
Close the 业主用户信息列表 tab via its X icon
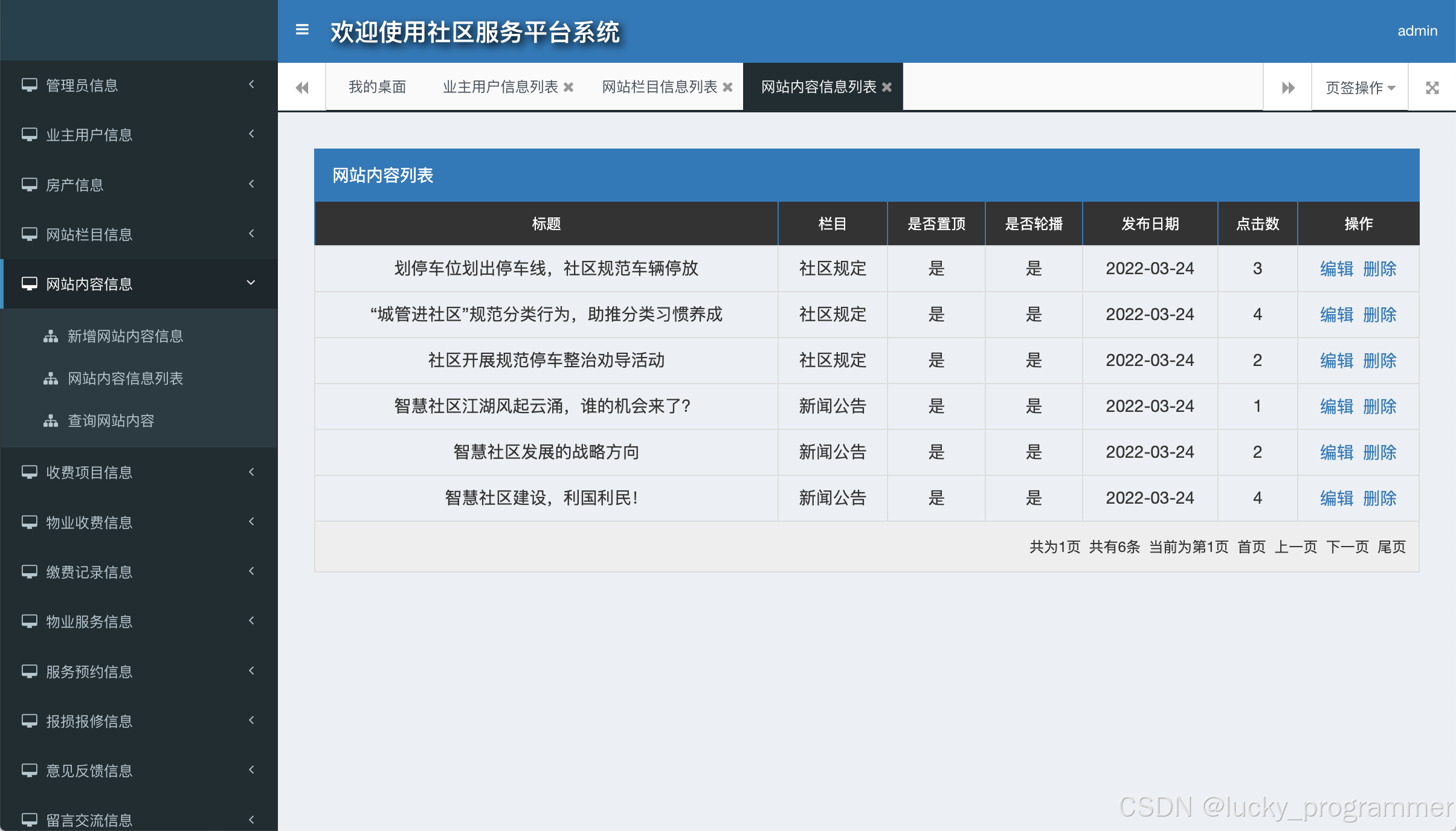coord(569,88)
